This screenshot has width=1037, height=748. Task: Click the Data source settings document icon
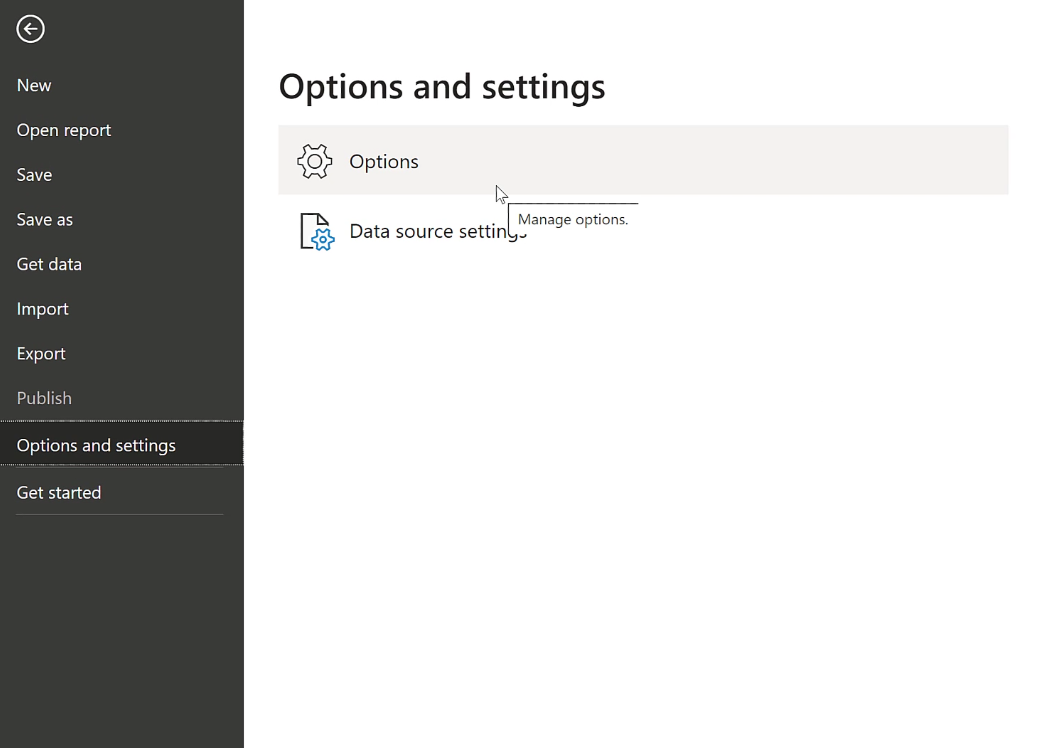coord(317,231)
